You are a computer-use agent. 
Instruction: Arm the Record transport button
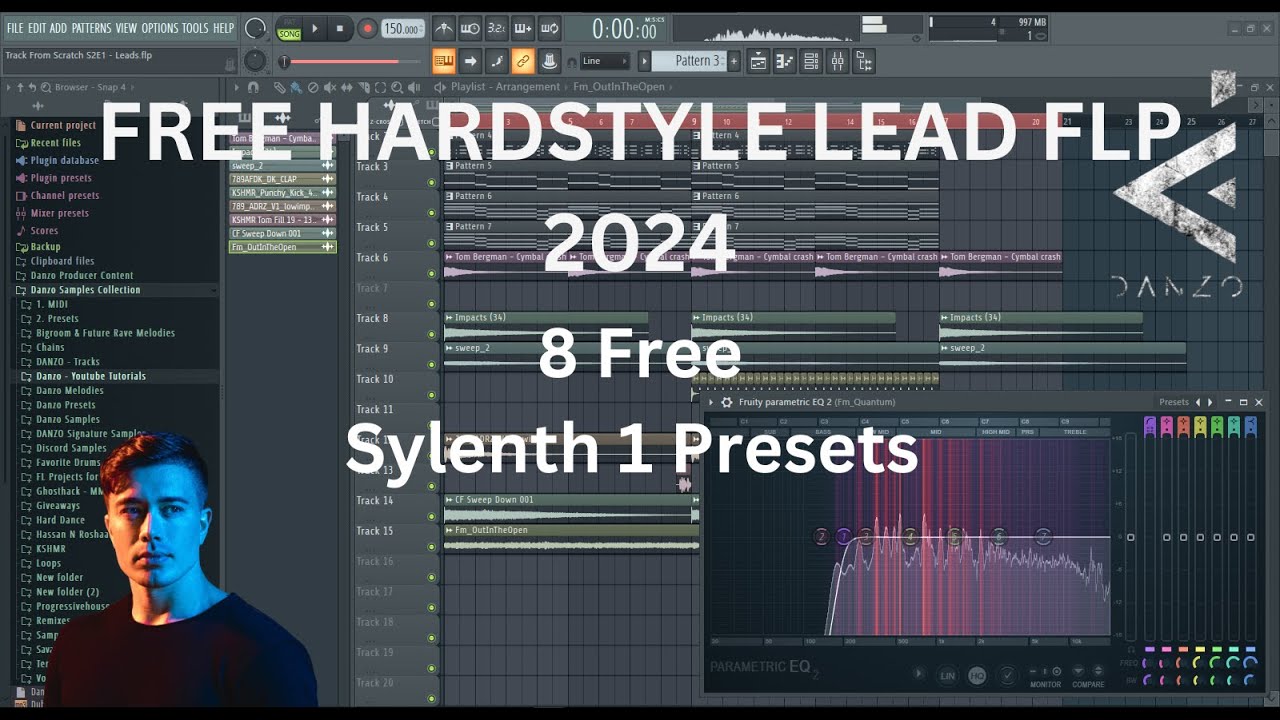[367, 29]
